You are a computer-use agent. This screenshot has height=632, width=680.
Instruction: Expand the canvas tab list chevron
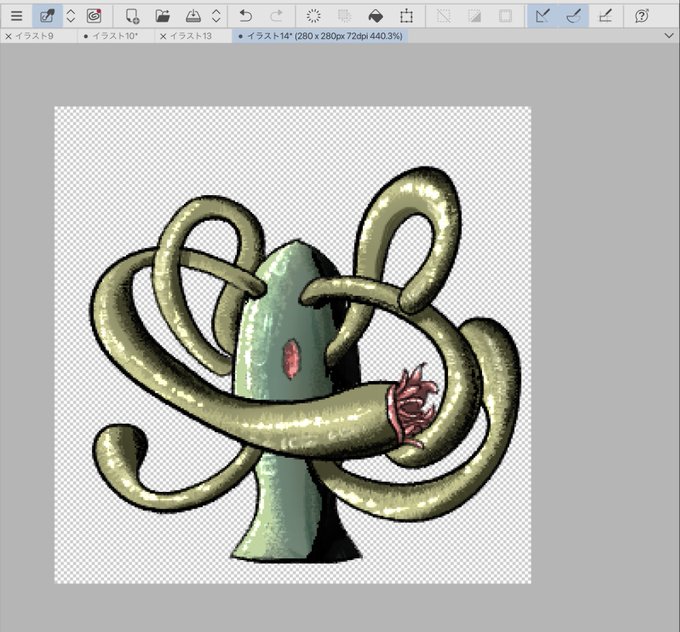point(669,36)
